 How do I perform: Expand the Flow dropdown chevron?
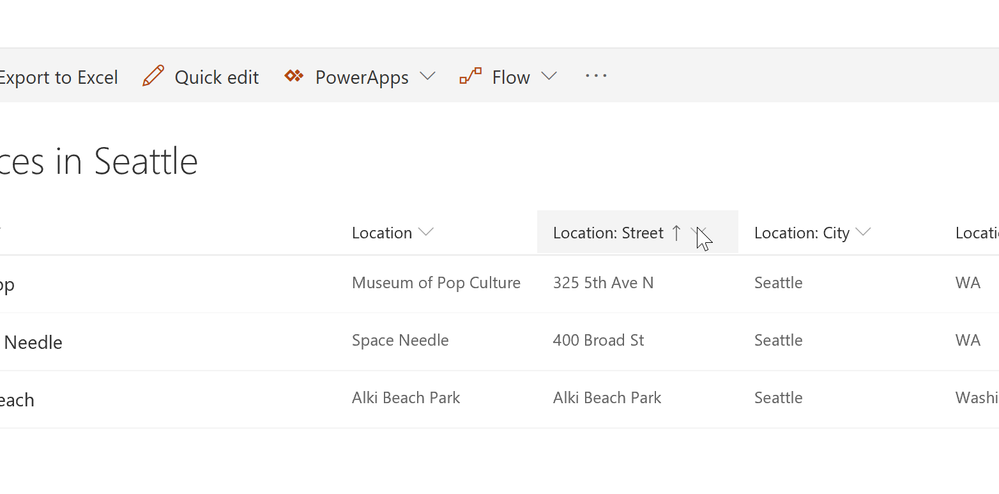pyautogui.click(x=548, y=77)
